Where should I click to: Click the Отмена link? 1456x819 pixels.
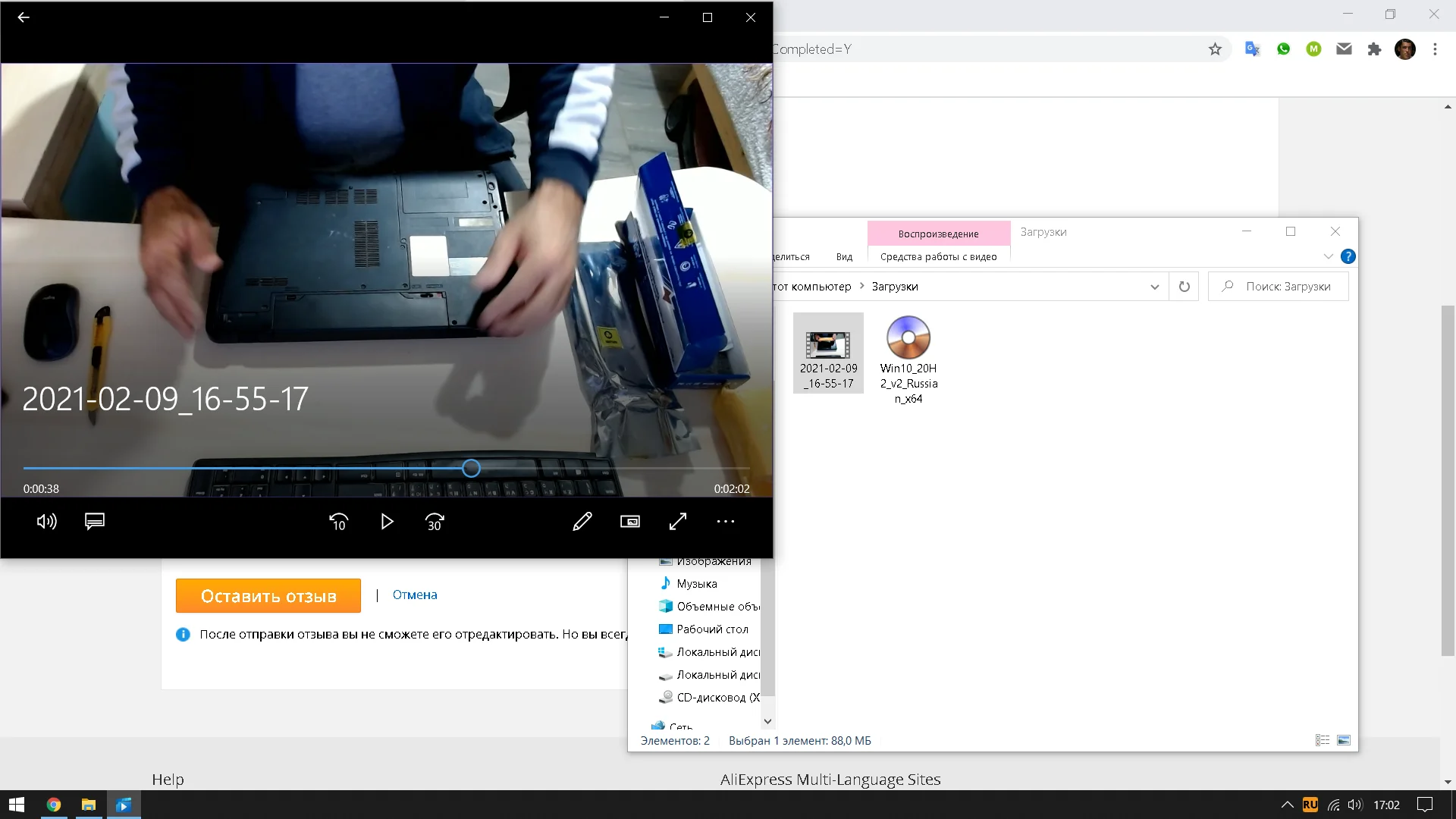click(x=415, y=595)
